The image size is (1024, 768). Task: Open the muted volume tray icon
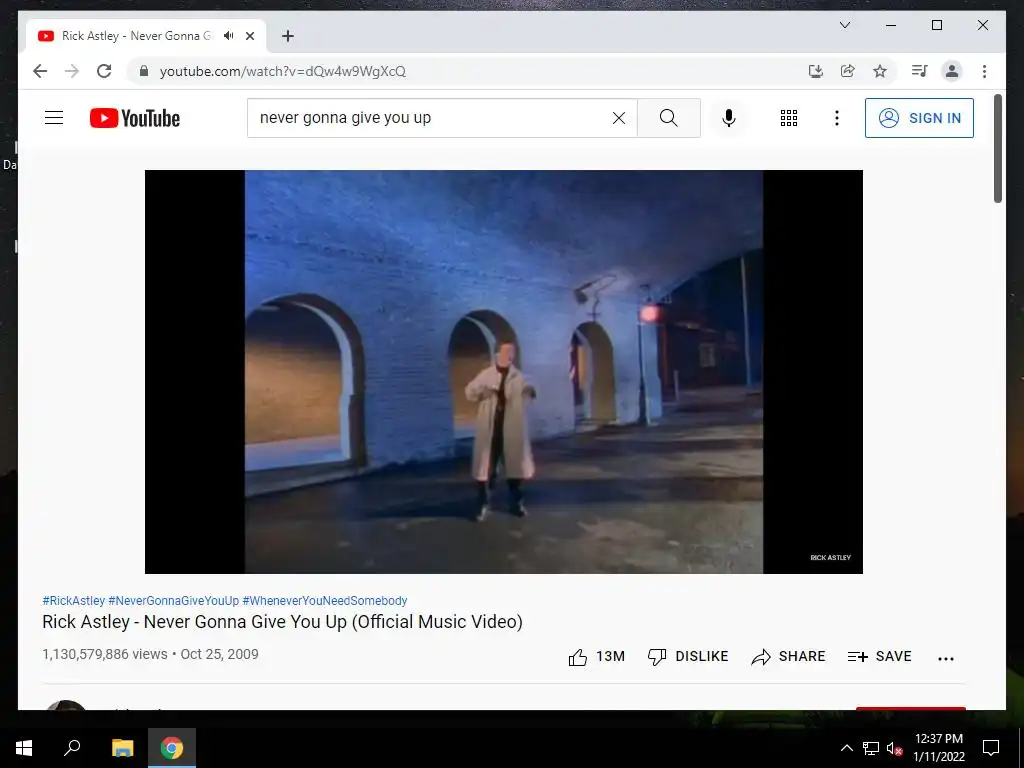[894, 748]
